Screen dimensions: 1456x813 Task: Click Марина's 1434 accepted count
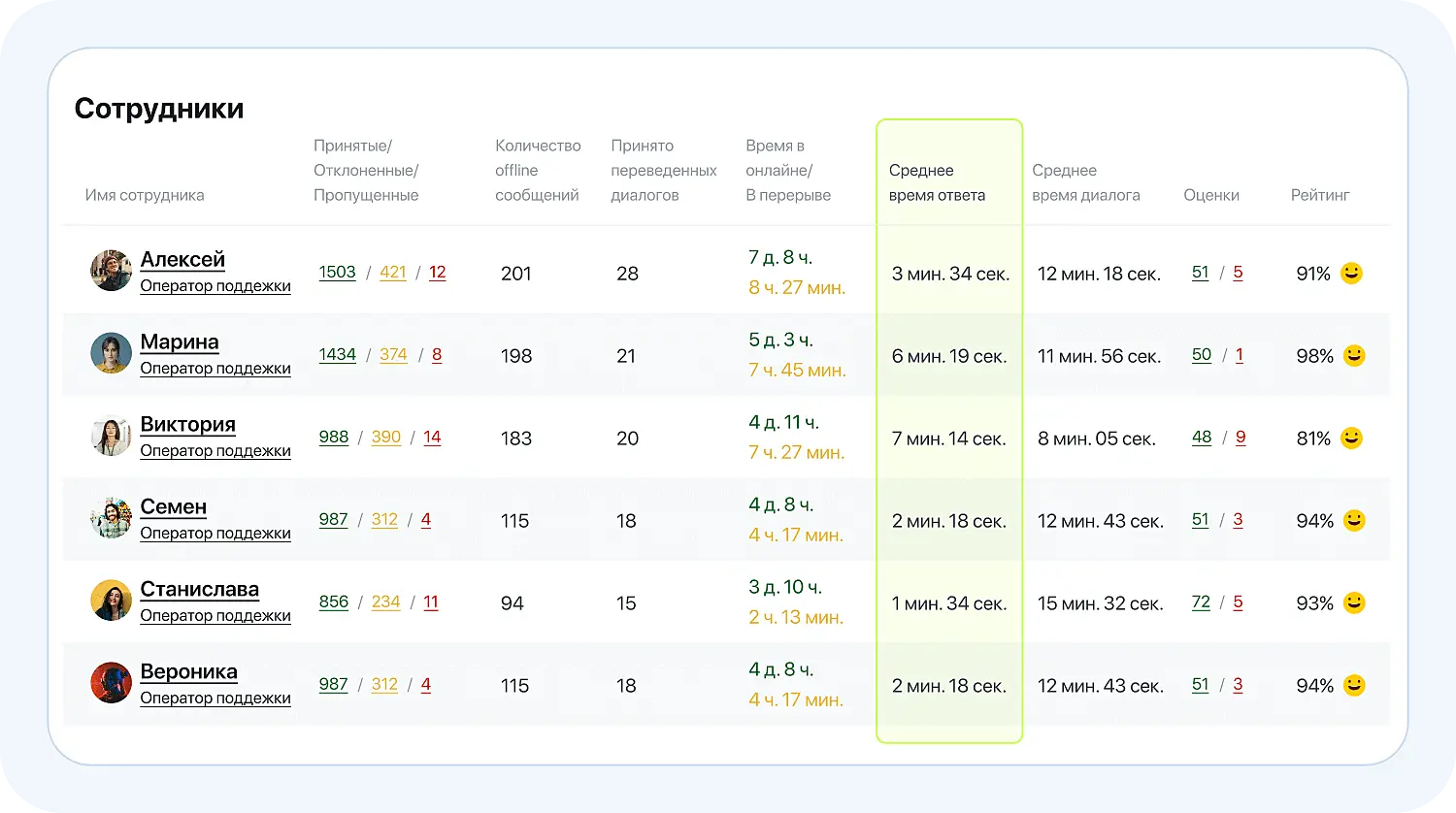(337, 355)
